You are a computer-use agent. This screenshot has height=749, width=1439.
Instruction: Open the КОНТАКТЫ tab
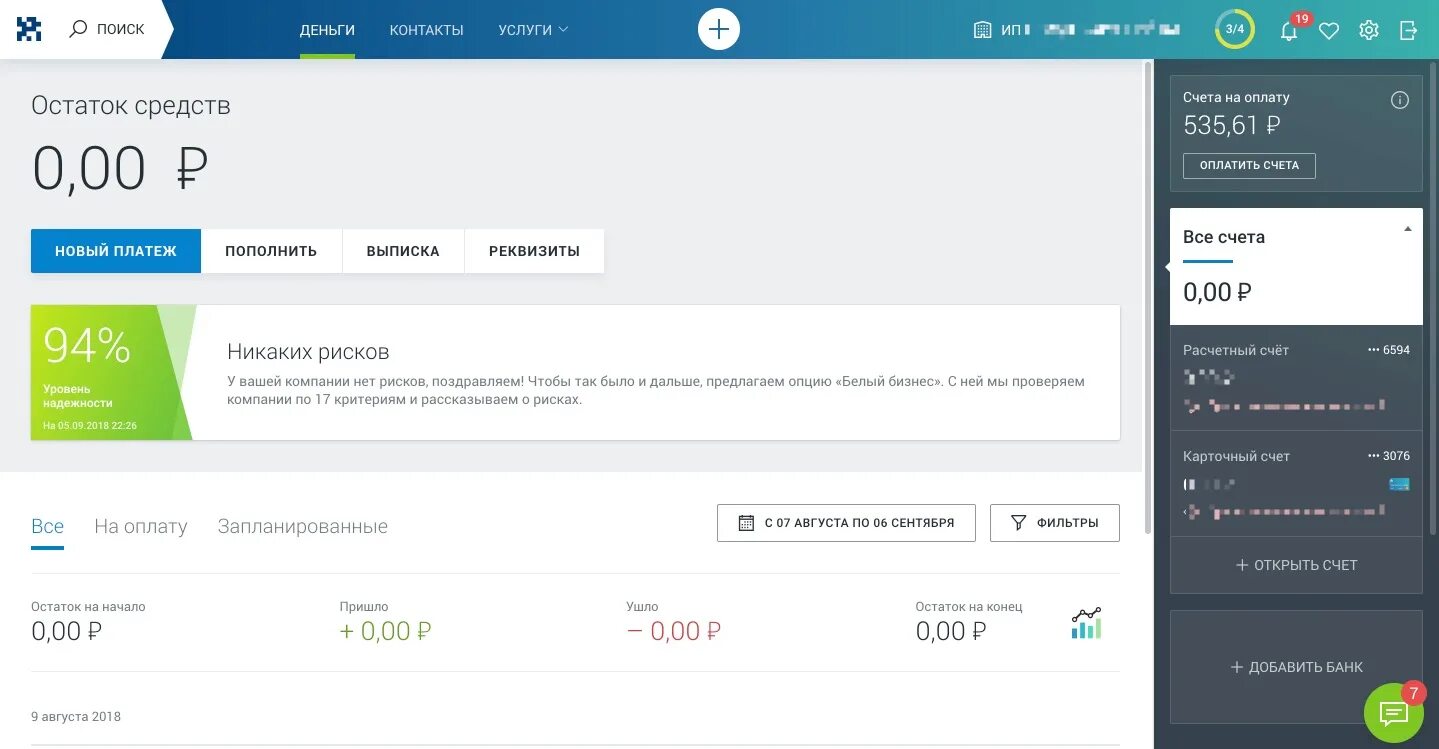tap(427, 30)
